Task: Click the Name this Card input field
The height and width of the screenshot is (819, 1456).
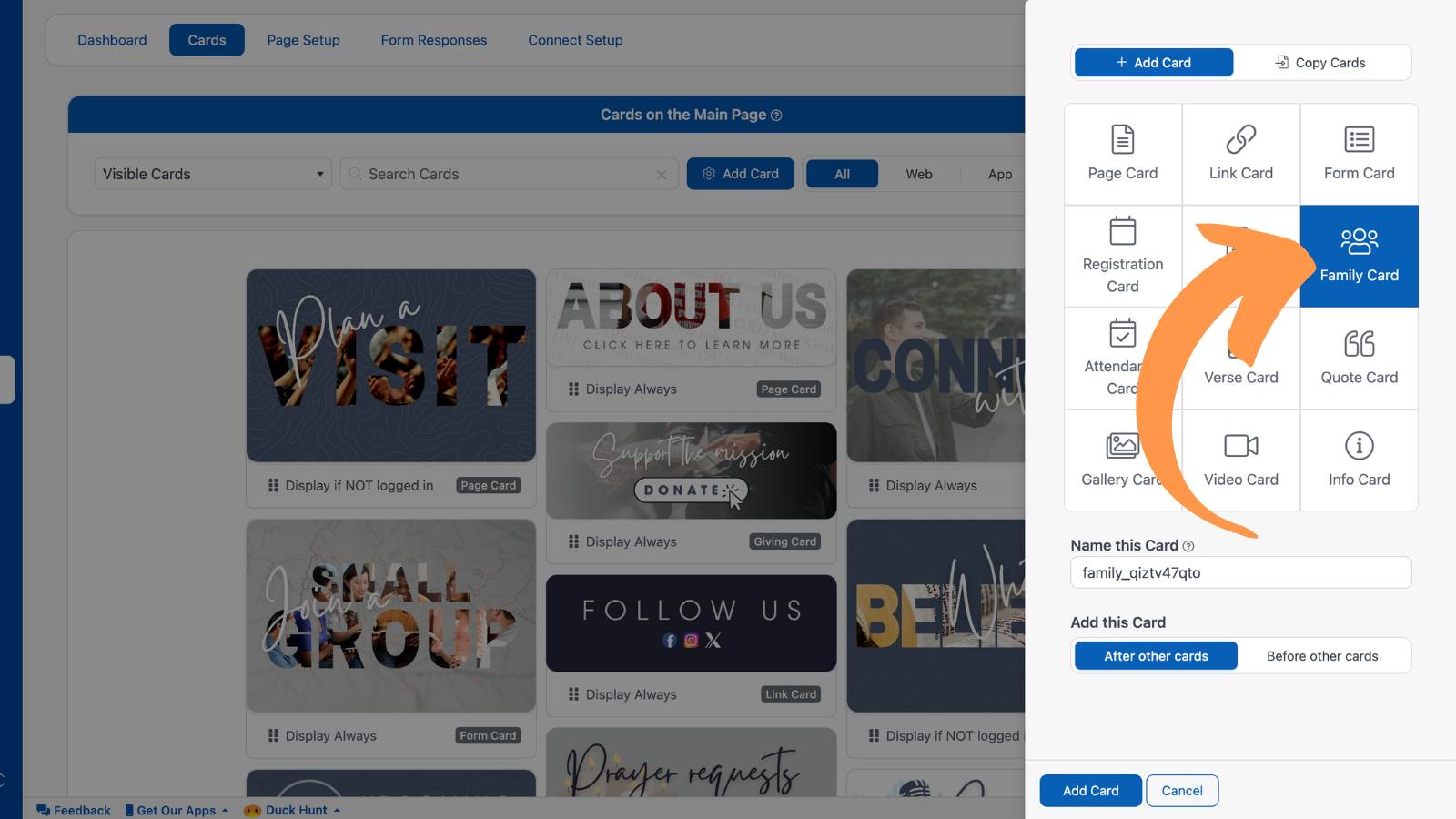Action: (1240, 572)
